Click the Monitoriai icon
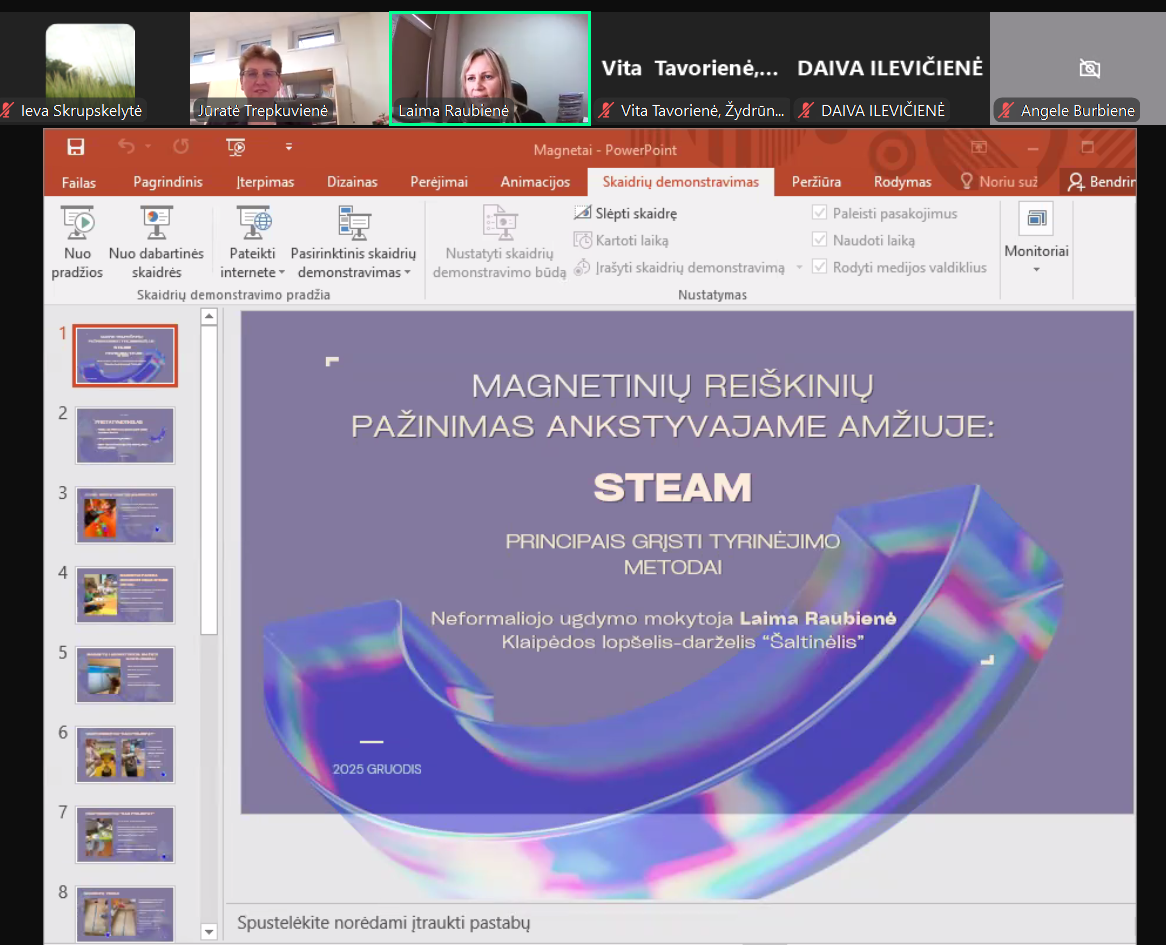The image size is (1166, 945). pos(1036,219)
